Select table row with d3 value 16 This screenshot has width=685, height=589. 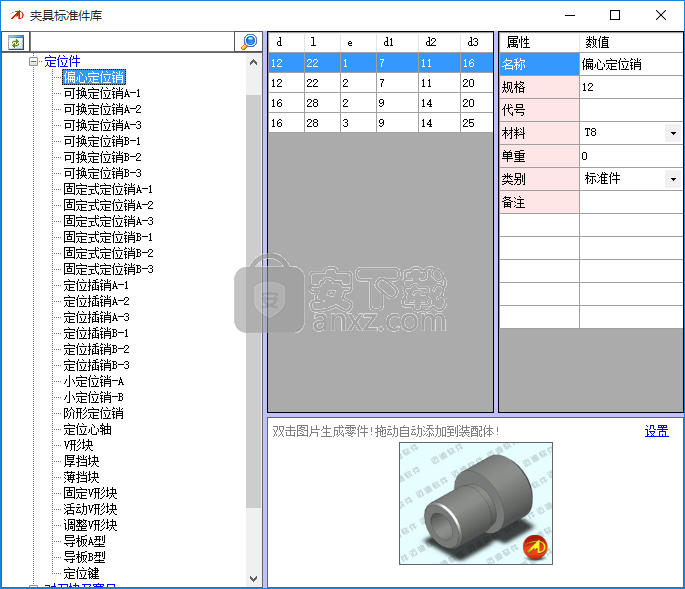click(x=381, y=63)
